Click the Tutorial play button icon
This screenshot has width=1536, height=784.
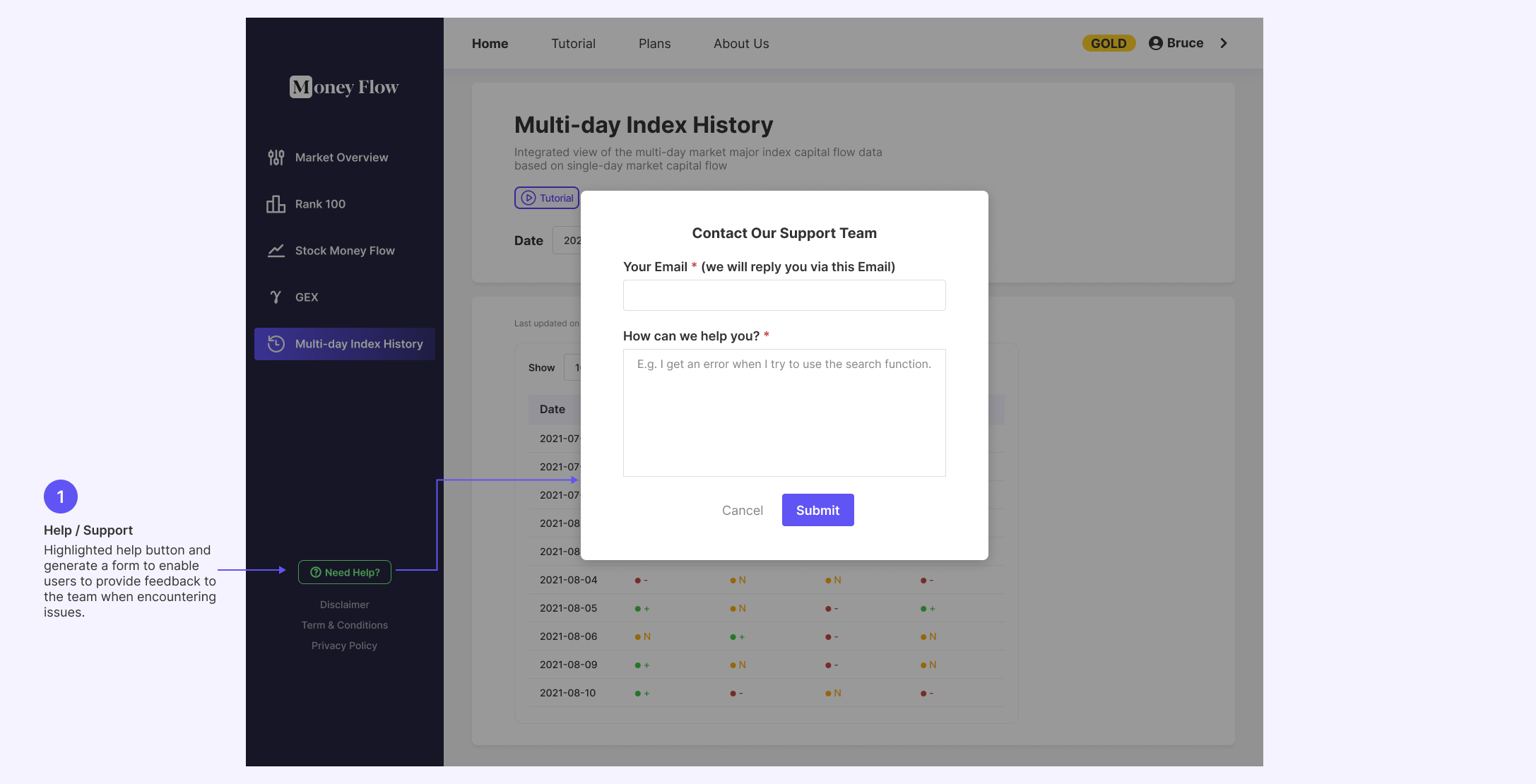pyautogui.click(x=528, y=197)
